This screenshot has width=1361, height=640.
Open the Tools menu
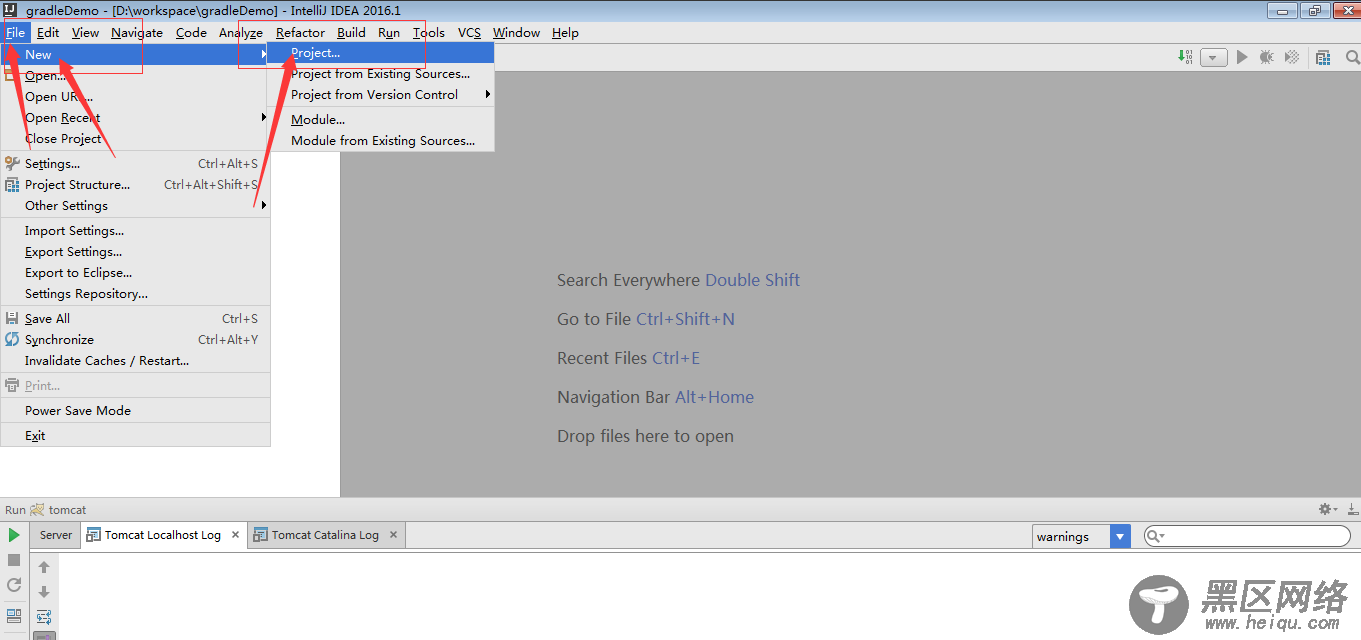click(x=429, y=32)
